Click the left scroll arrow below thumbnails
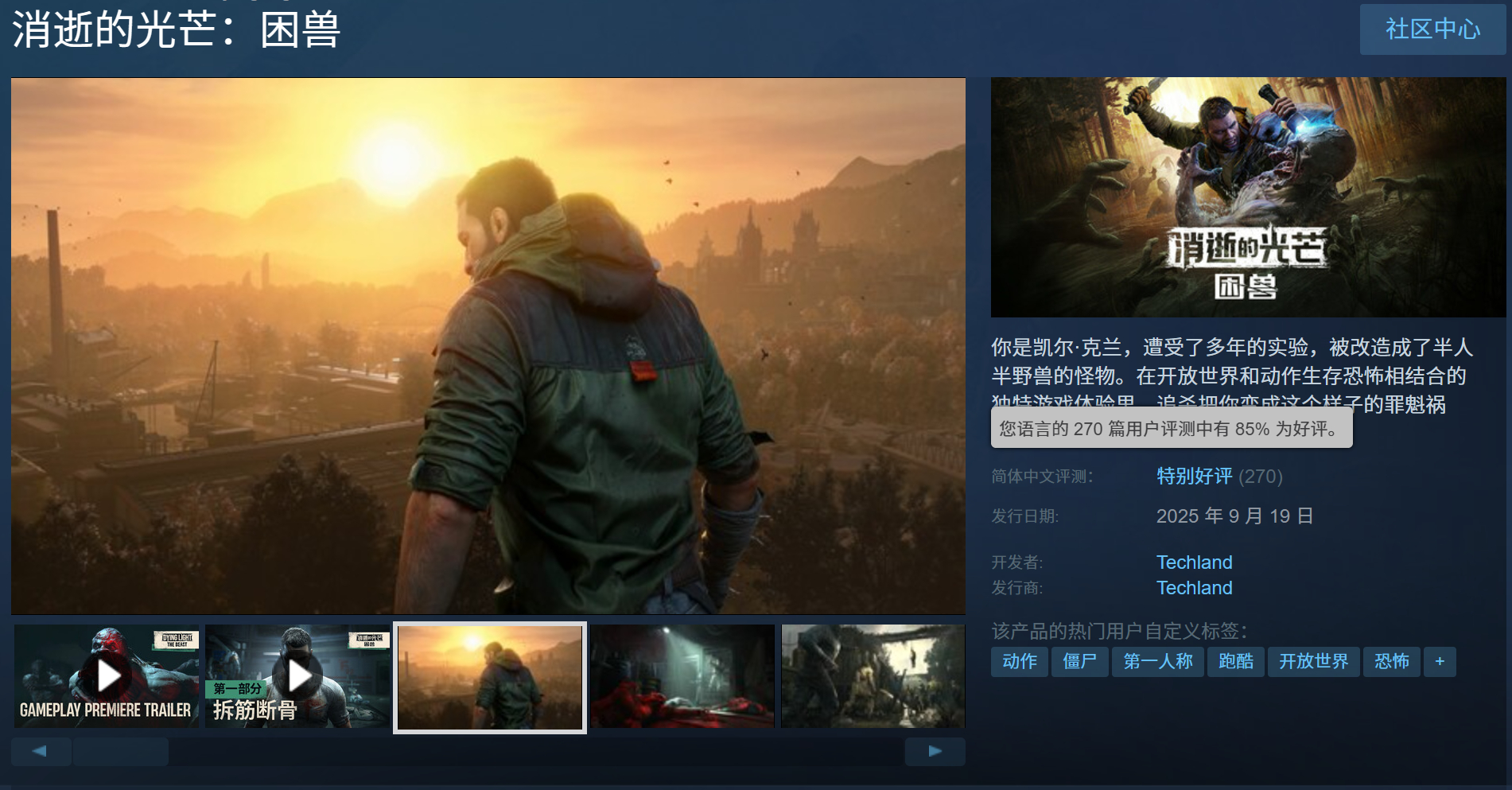This screenshot has height=790, width=1512. 41,751
